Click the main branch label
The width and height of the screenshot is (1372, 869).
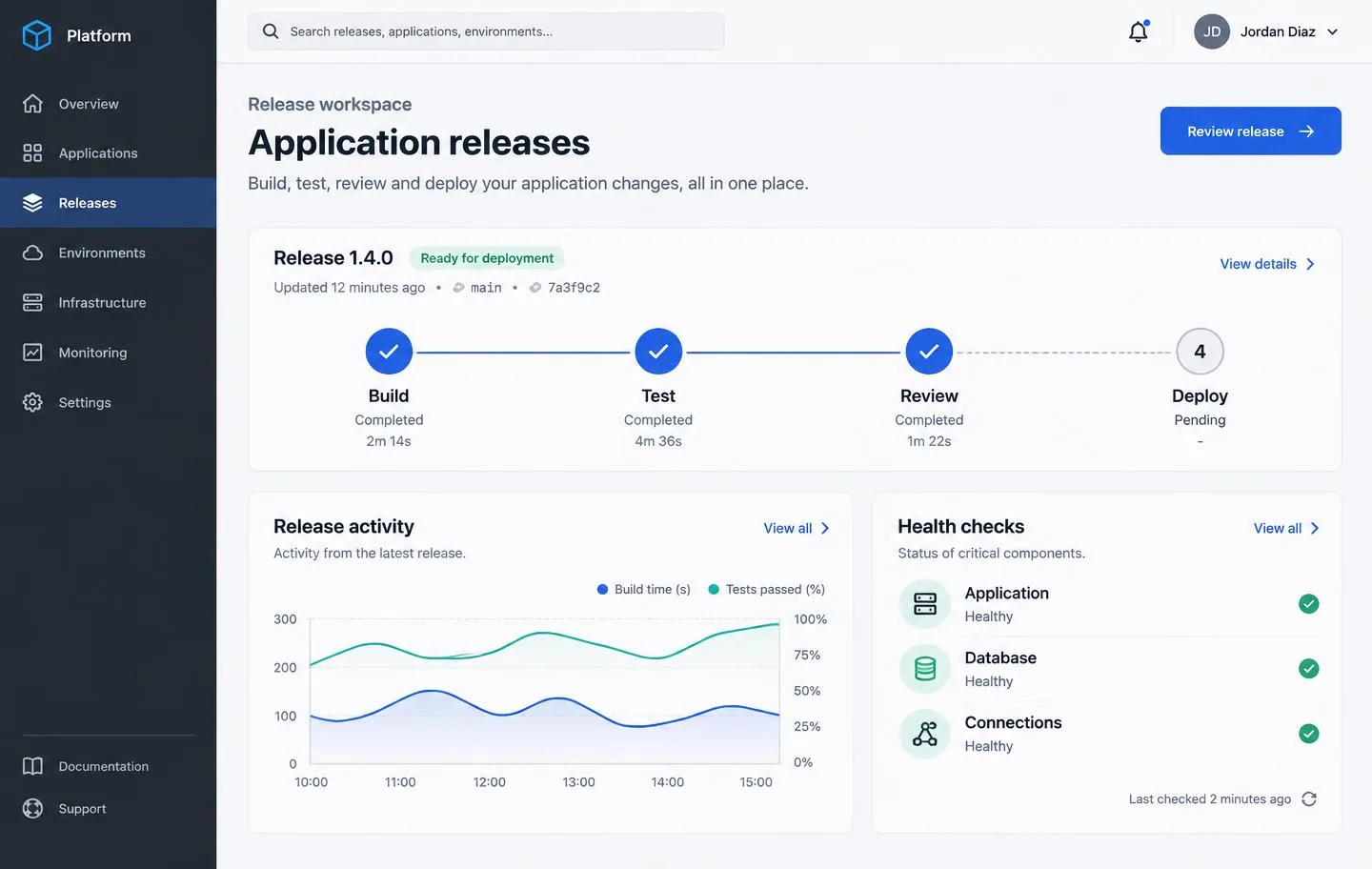(x=486, y=288)
